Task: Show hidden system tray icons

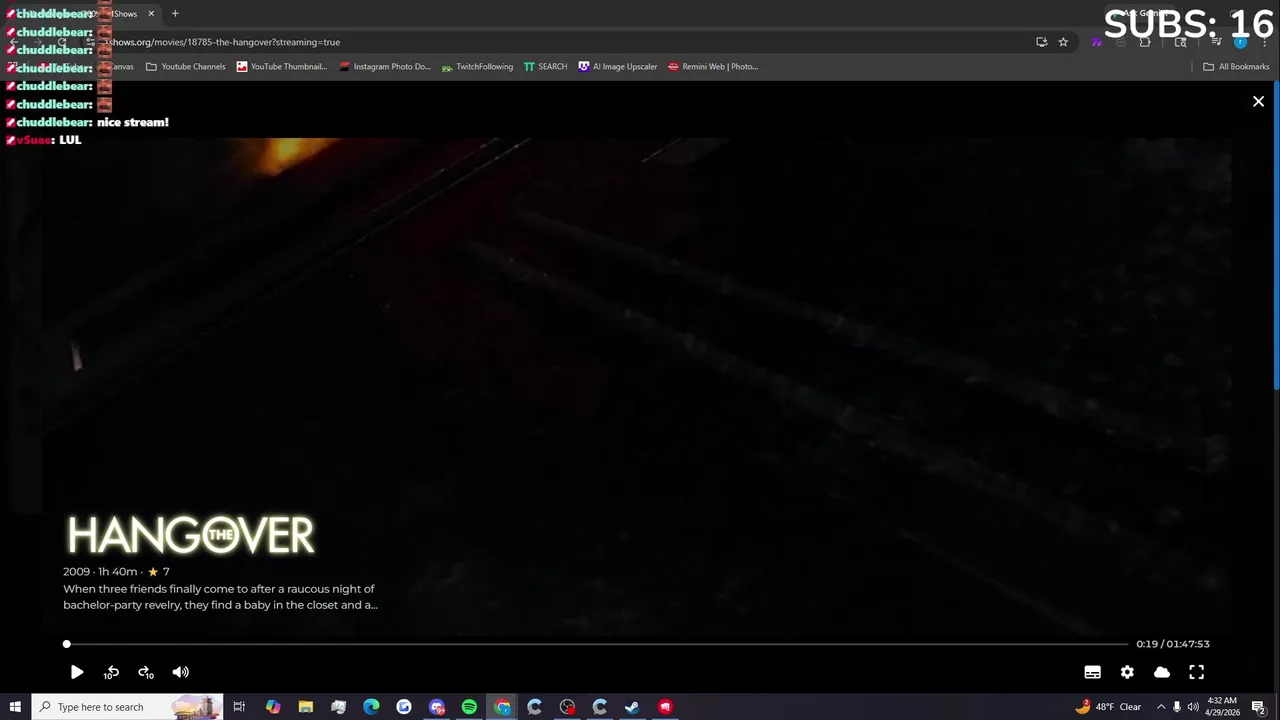Action: point(1160,707)
